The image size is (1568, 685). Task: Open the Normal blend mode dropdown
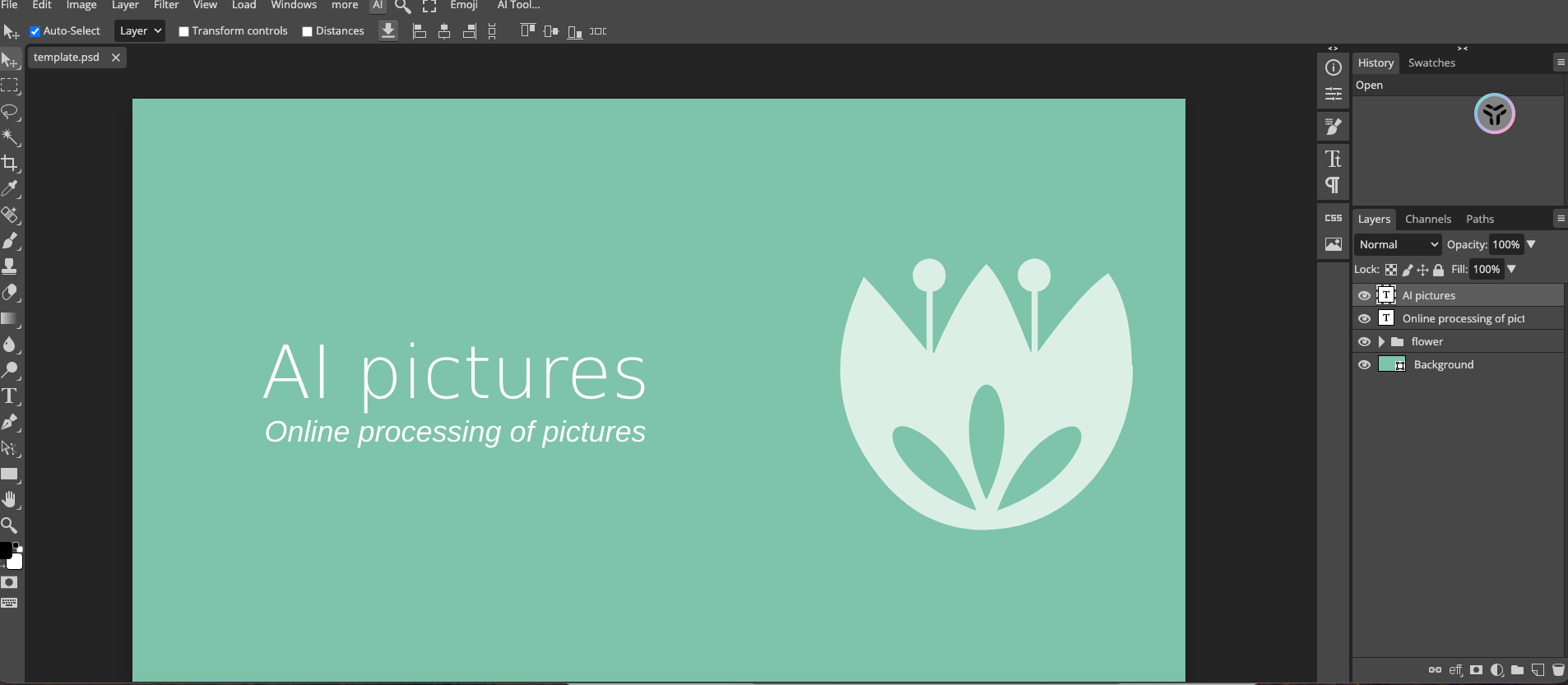coord(1398,244)
